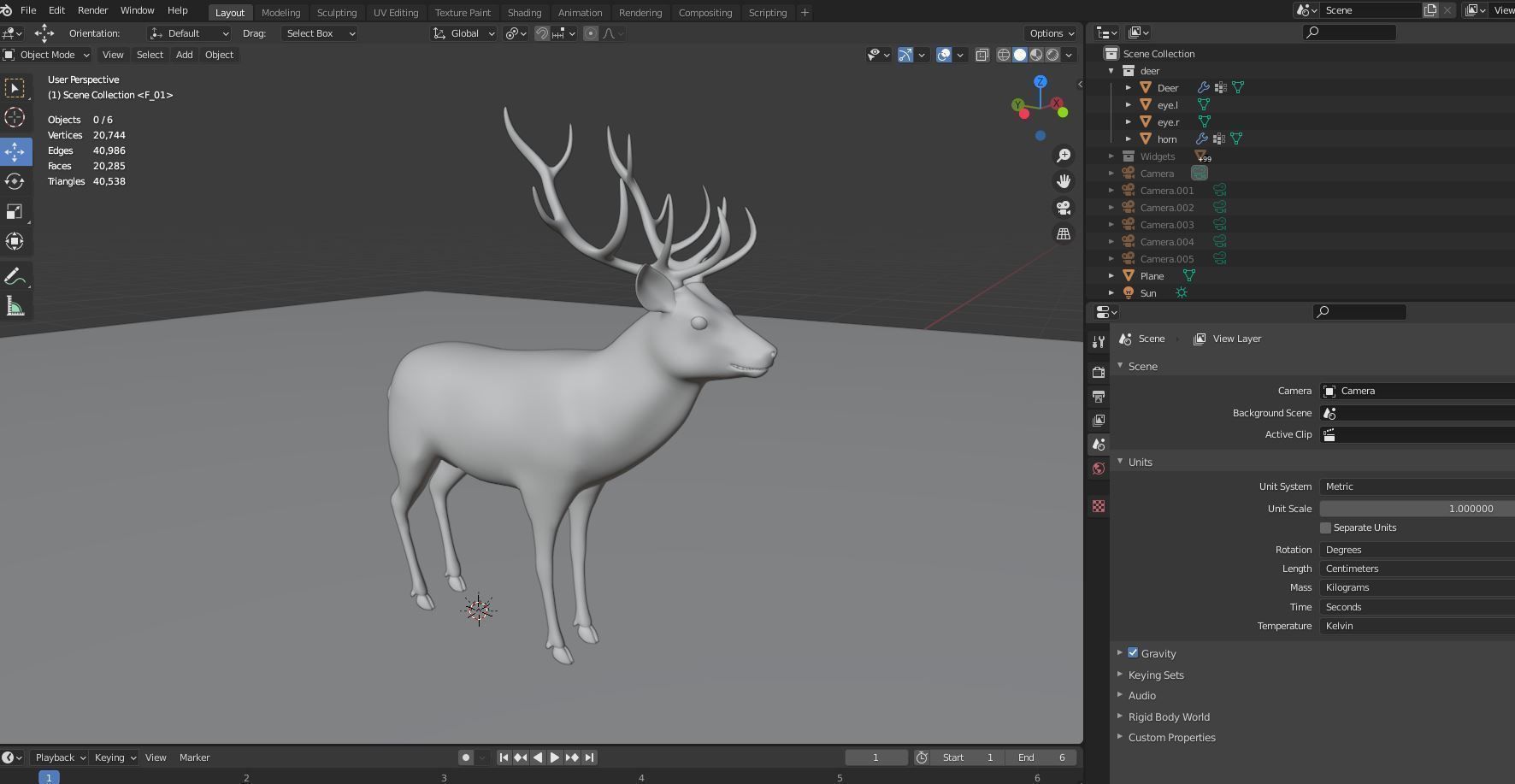Viewport: 1515px width, 784px height.
Task: Switch to the Shading workspace tab
Action: pos(524,13)
